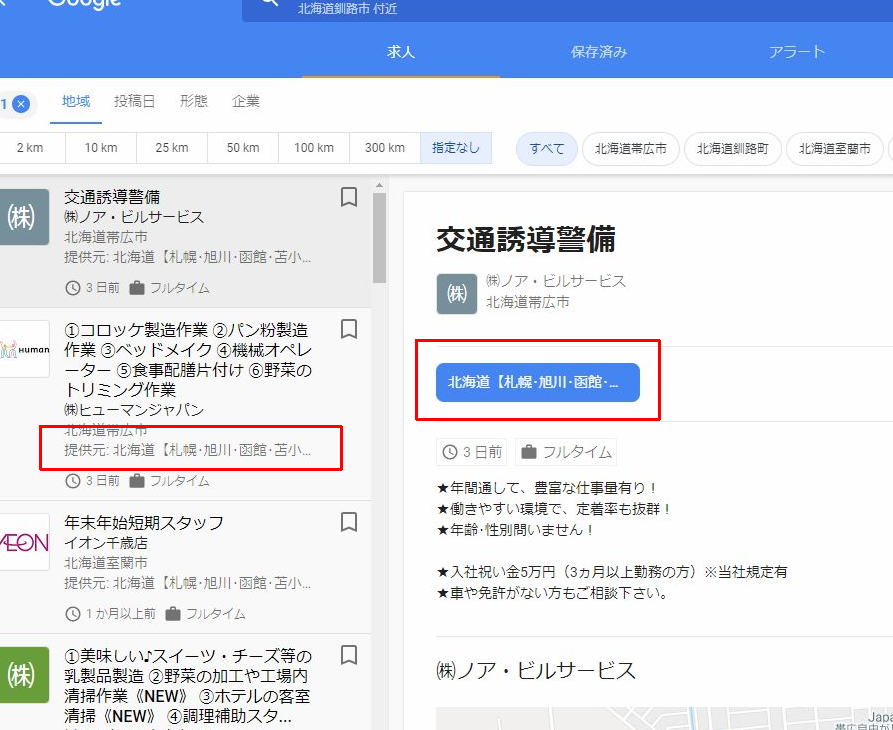Click the 交通誘導警備 heading in detail panel
Screen dimensions: 893x730
526,239
